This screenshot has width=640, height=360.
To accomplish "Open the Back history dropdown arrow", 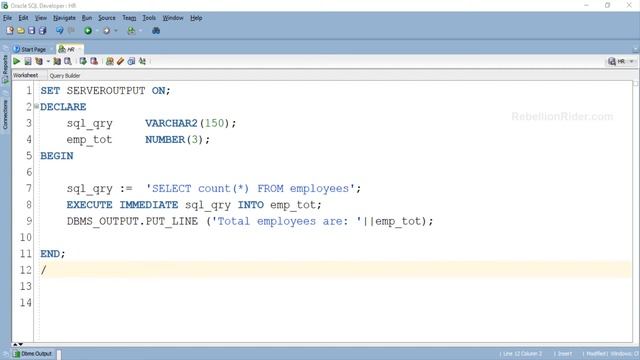I will coord(97,31).
